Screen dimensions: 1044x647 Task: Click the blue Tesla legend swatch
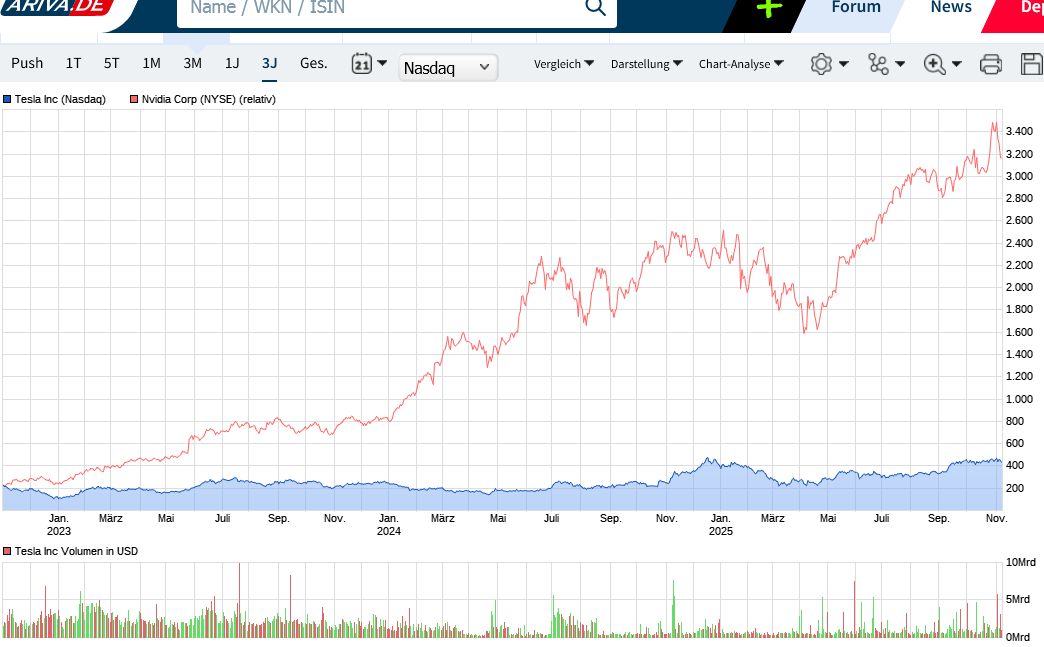[7, 99]
